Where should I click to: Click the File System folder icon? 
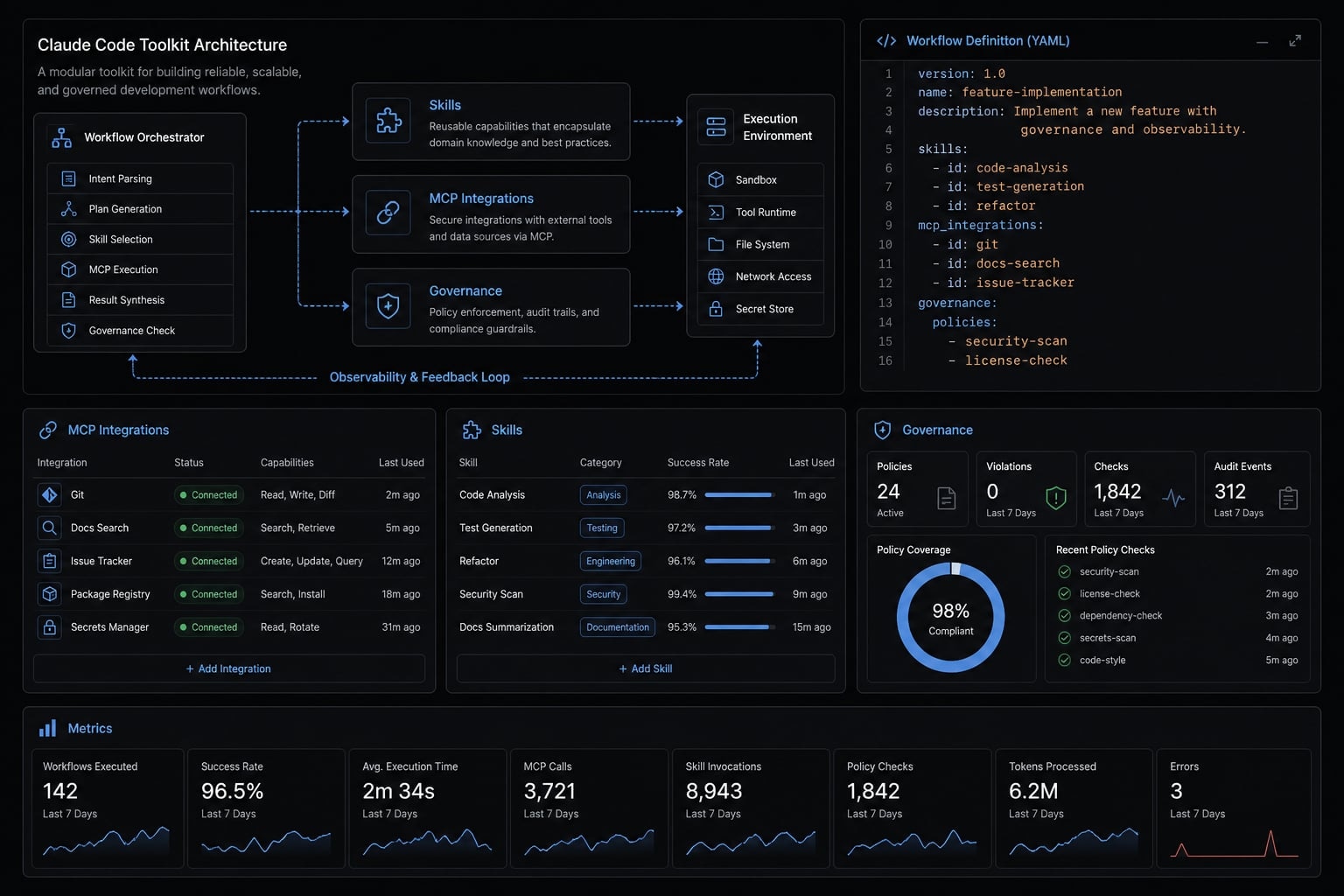click(x=716, y=245)
